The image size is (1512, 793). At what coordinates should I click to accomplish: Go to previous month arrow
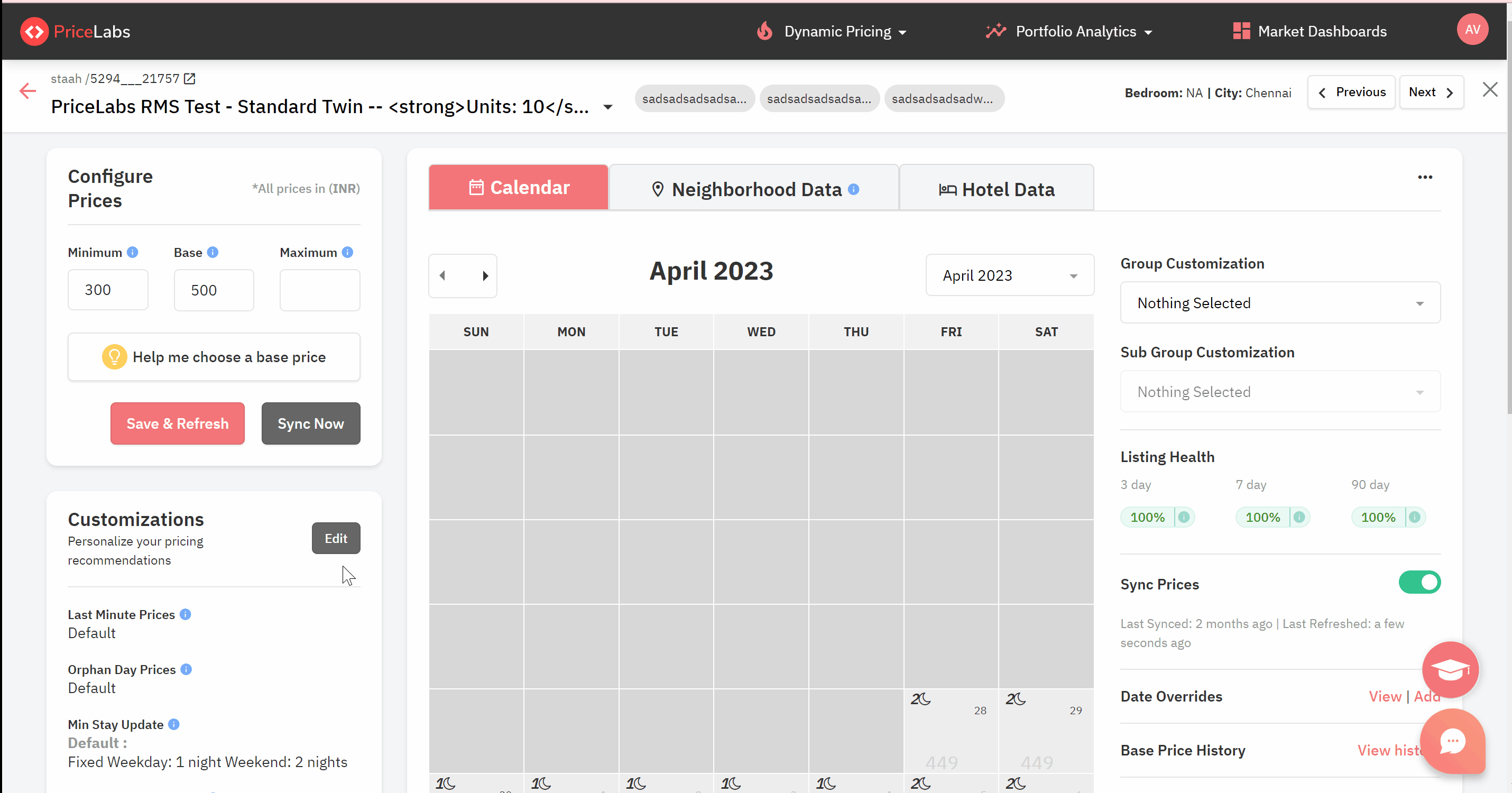[x=442, y=275]
